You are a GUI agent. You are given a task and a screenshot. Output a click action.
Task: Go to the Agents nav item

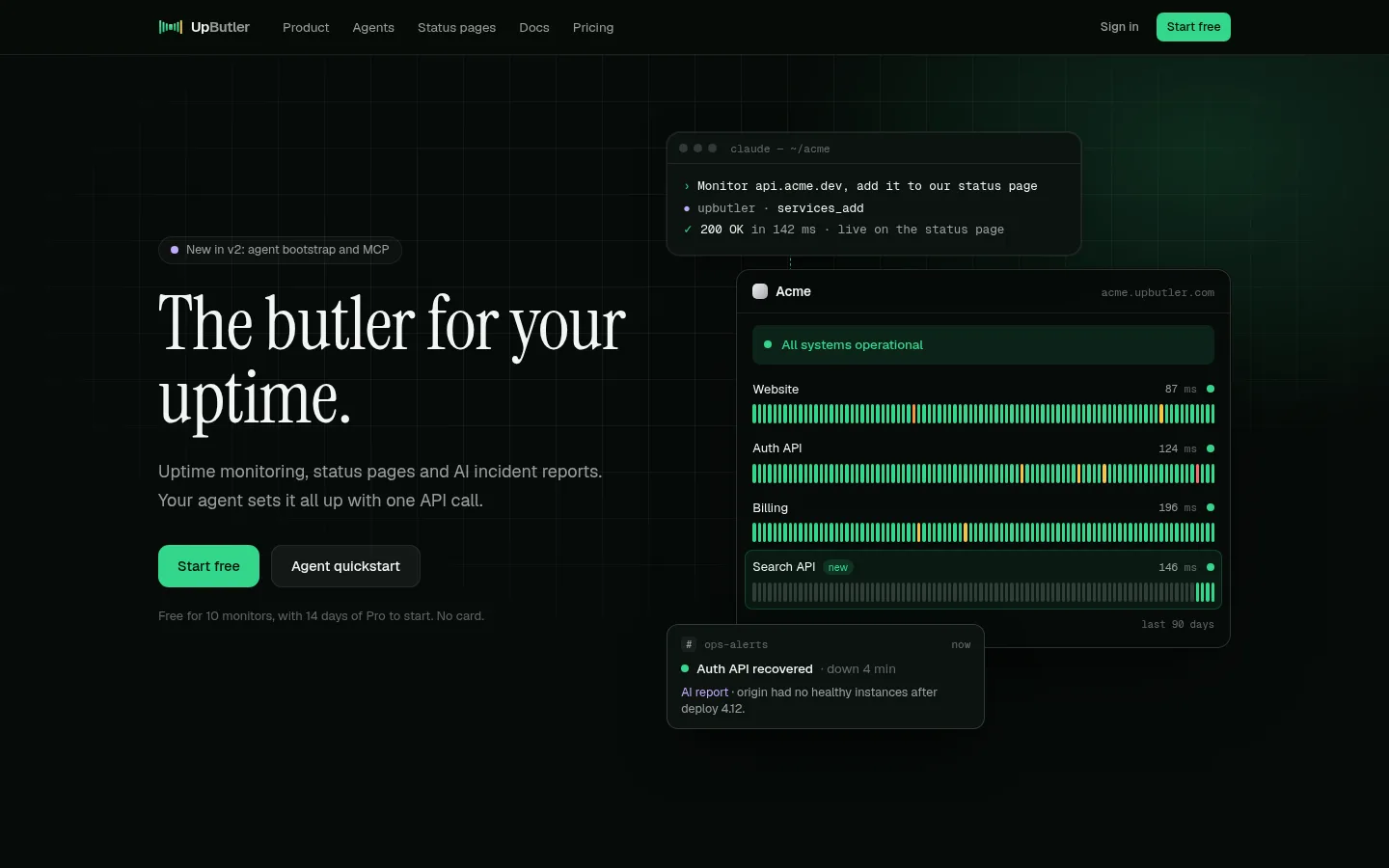[x=373, y=27]
